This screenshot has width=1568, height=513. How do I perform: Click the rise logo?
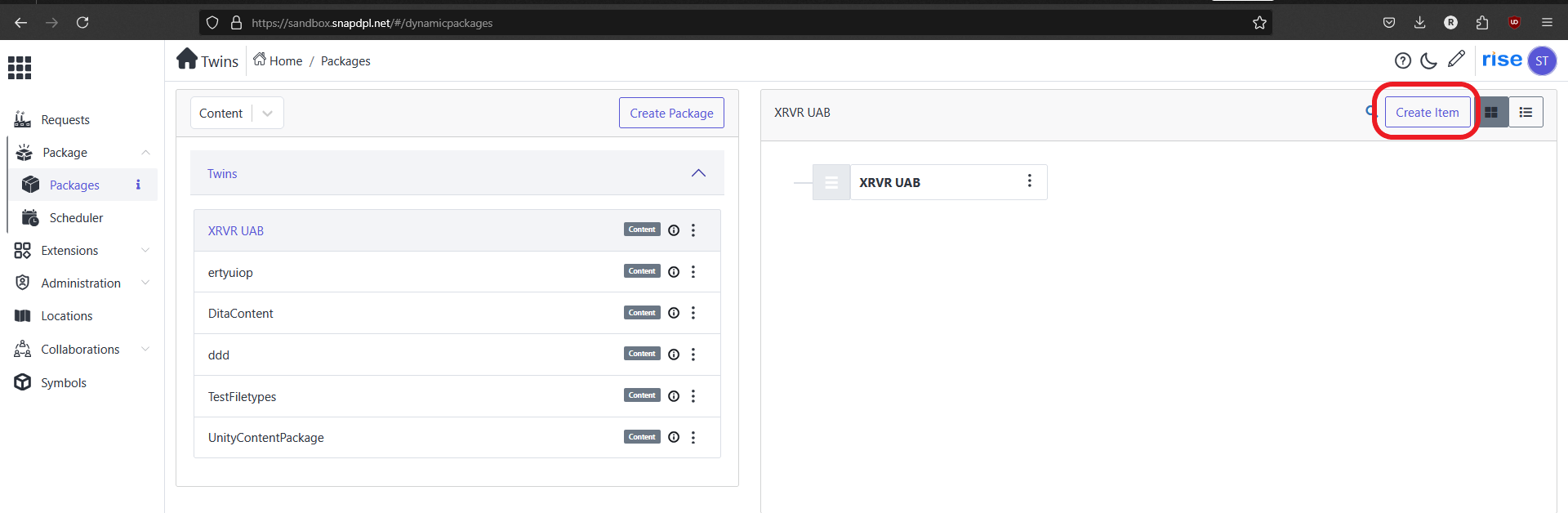pyautogui.click(x=1502, y=60)
